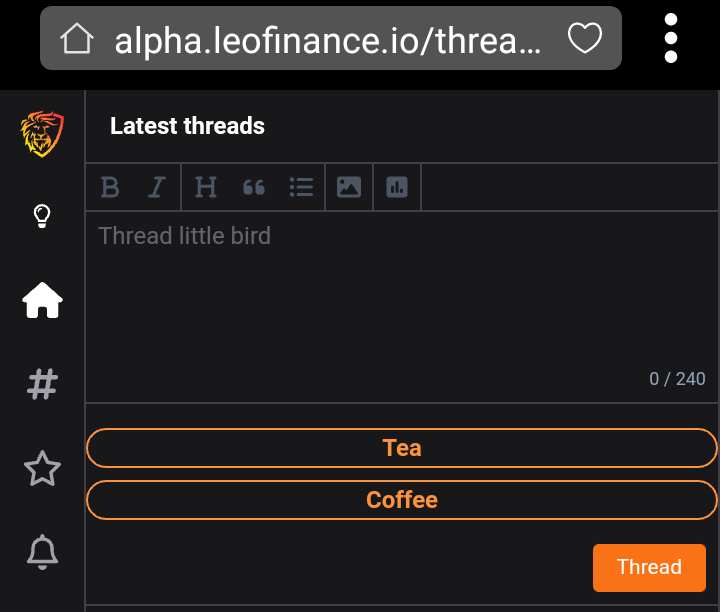
Task: Click the LeoFinance lion logo
Action: pyautogui.click(x=42, y=134)
